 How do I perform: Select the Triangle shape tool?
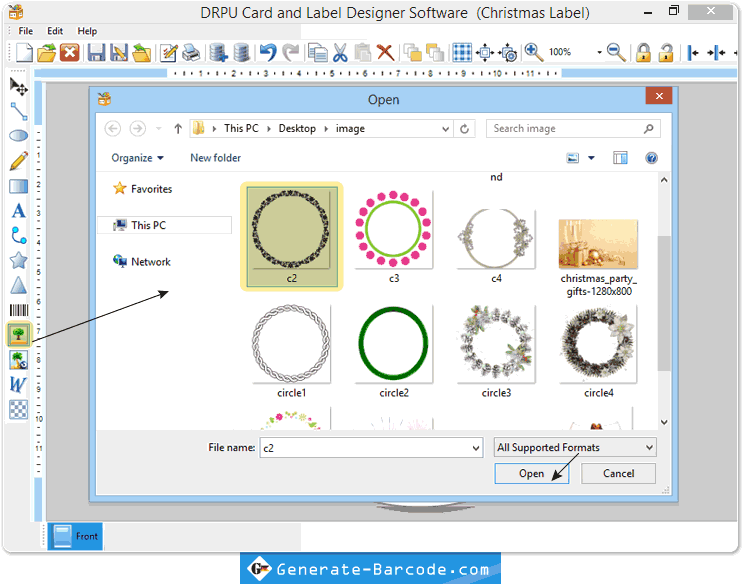point(19,285)
